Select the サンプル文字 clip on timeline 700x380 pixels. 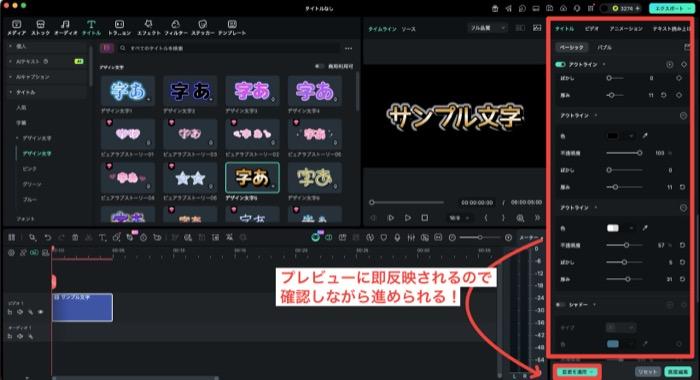[x=82, y=307]
